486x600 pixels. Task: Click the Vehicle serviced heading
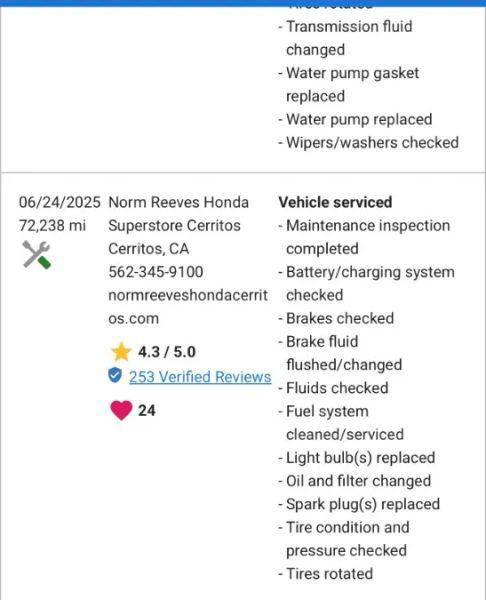click(335, 202)
